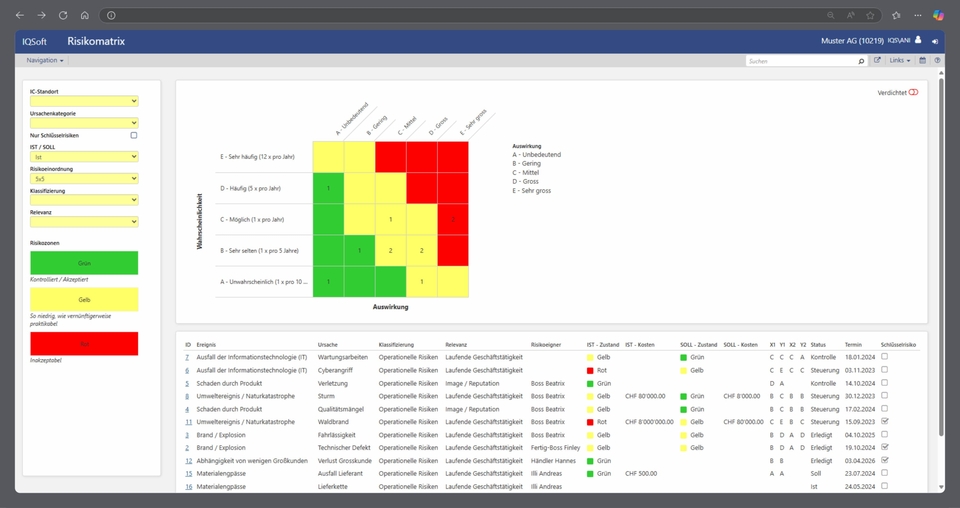Expand the Risikoeinordnung 5x5 dropdown
The image size is (960, 508).
pos(84,179)
